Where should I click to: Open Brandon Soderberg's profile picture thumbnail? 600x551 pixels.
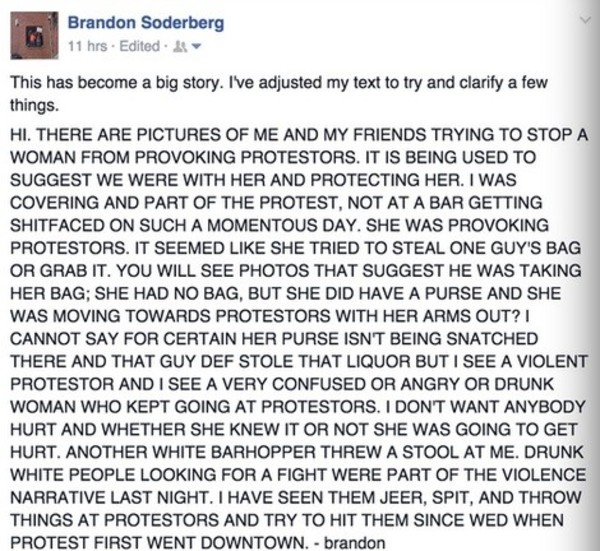pos(34,36)
